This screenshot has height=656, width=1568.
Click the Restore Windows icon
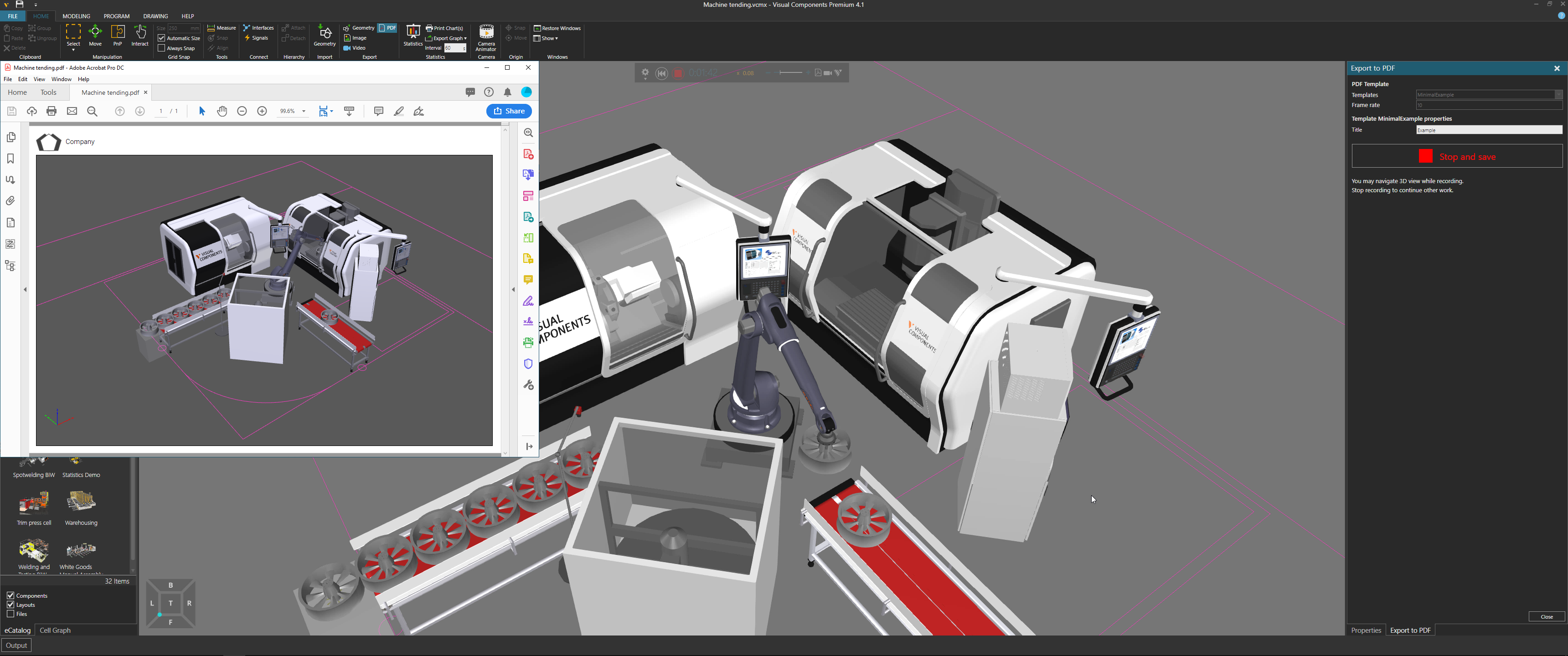[x=538, y=28]
